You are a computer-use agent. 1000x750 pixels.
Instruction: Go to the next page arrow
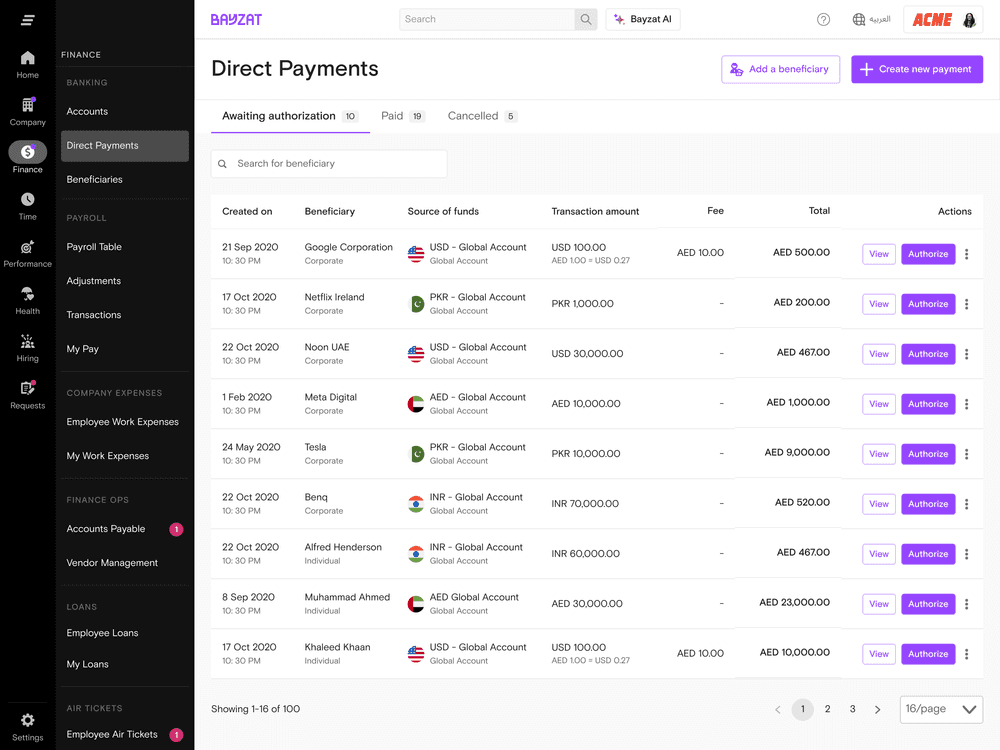pos(878,709)
